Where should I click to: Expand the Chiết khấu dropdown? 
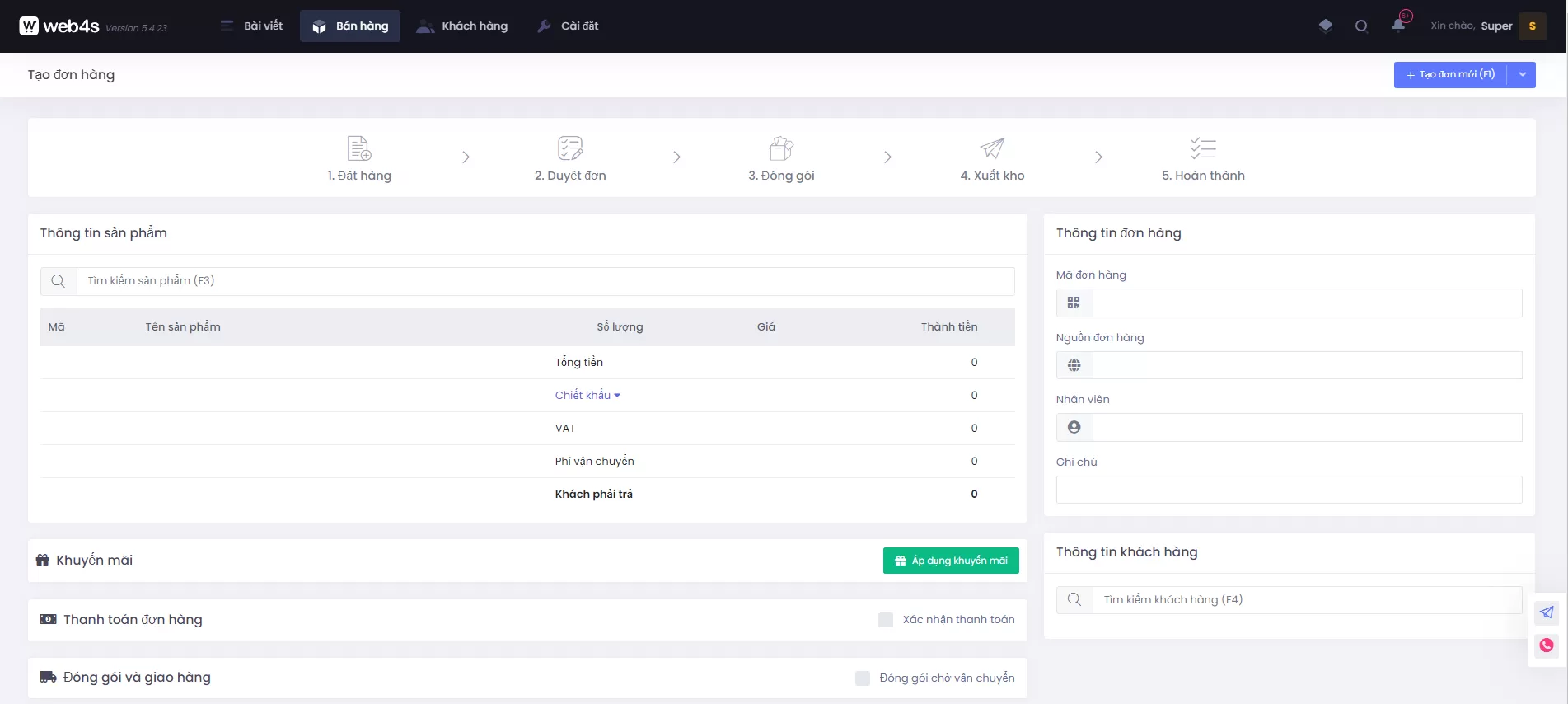pyautogui.click(x=587, y=396)
